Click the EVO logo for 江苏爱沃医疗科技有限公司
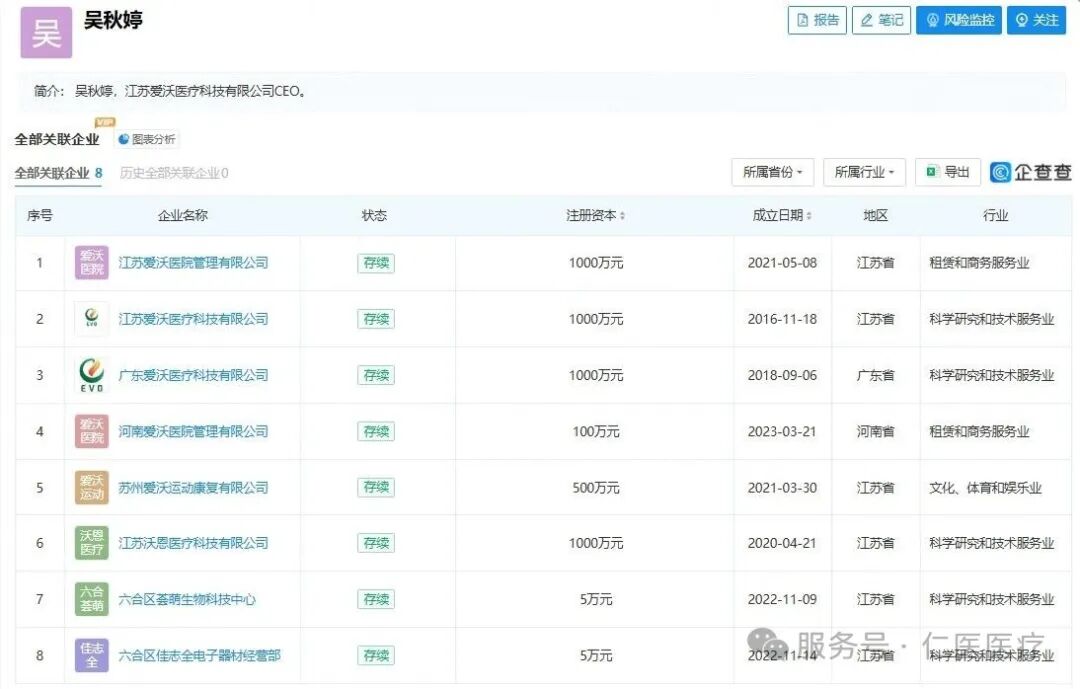This screenshot has height=689, width=1080. [91, 319]
